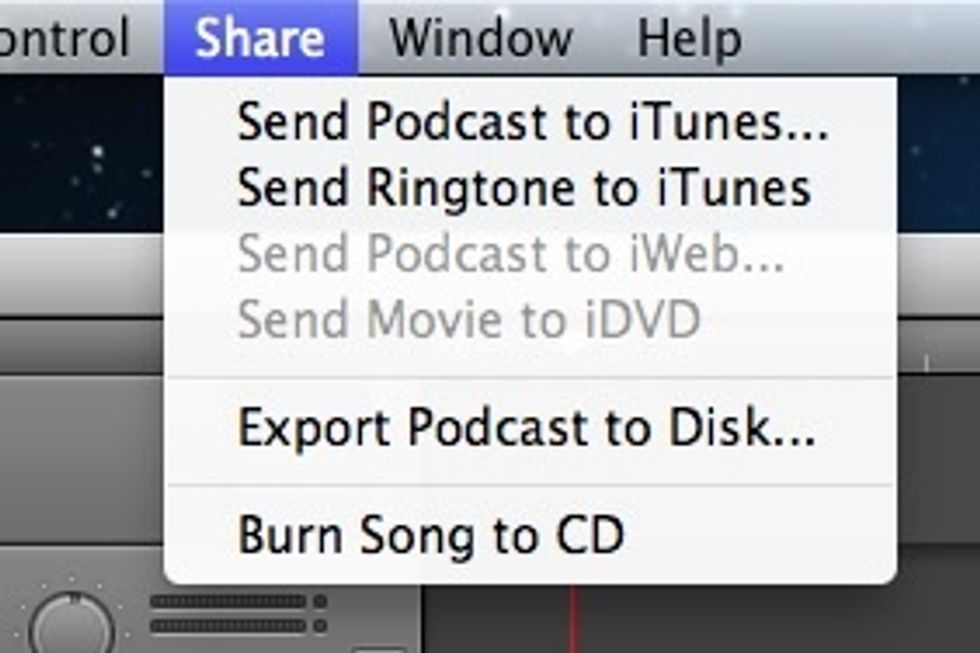Viewport: 980px width, 653px height.
Task: Click the upper level meter bar
Action: point(228,601)
